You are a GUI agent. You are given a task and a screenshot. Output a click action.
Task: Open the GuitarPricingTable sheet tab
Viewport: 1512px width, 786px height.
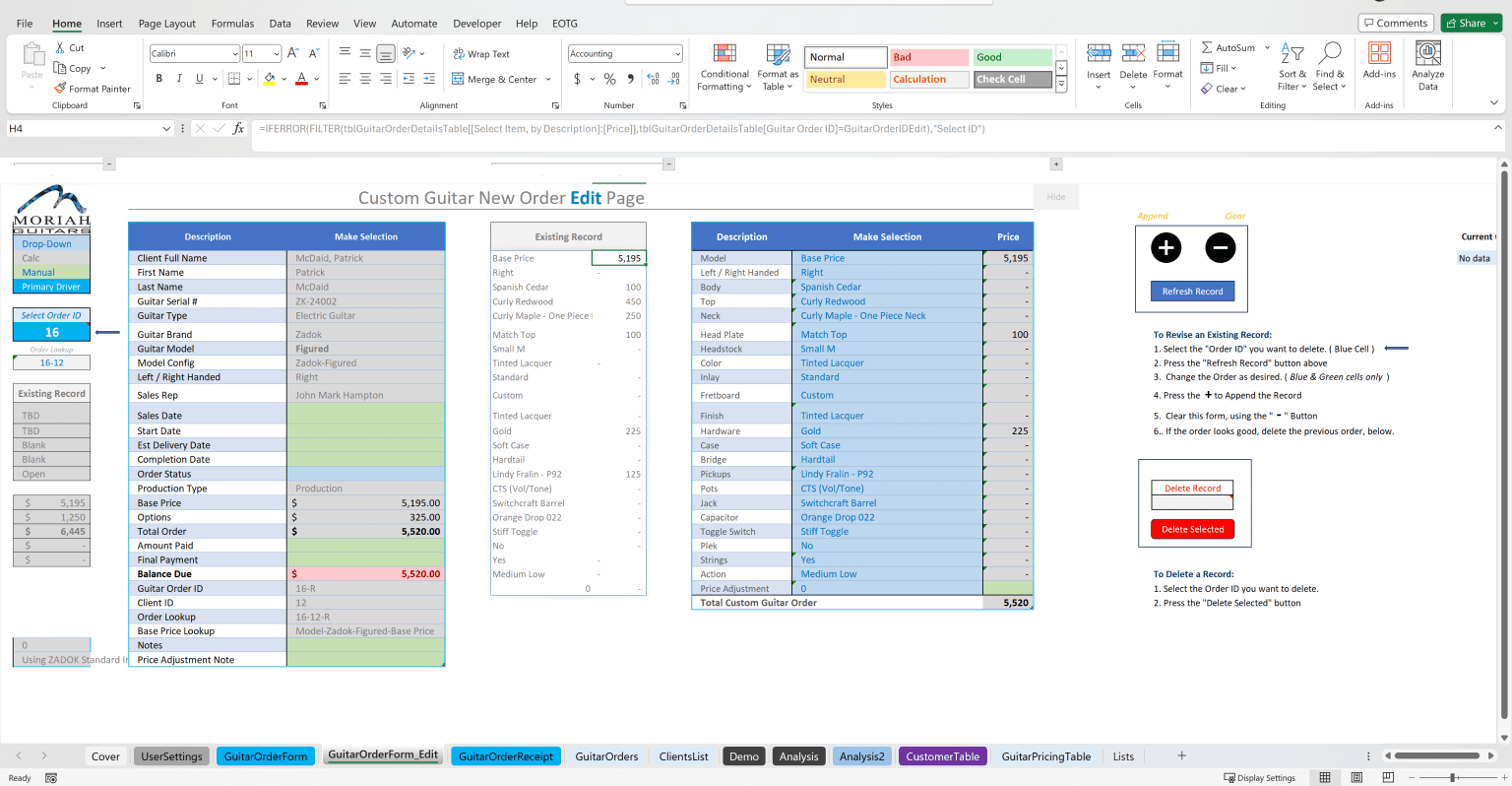click(x=1046, y=756)
